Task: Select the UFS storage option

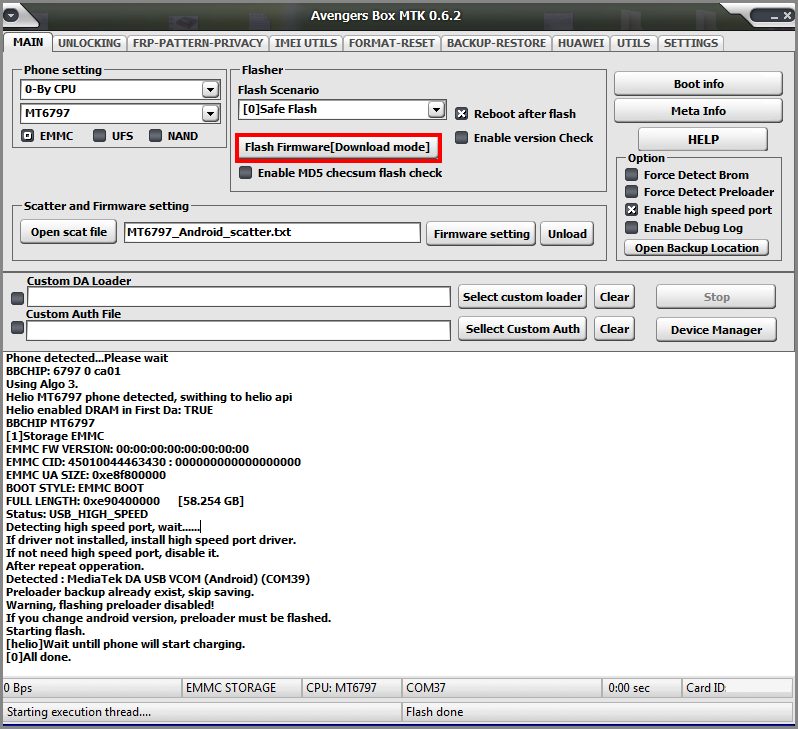Action: 99,136
